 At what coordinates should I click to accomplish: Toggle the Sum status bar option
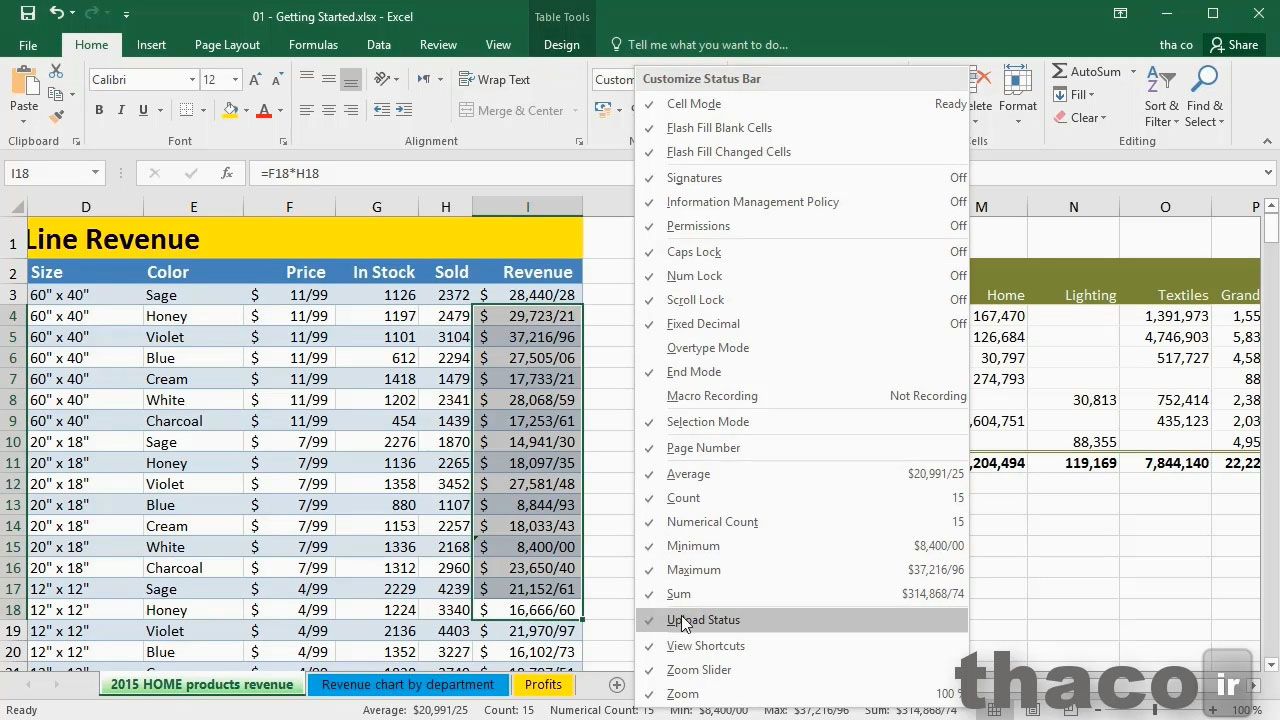(802, 594)
